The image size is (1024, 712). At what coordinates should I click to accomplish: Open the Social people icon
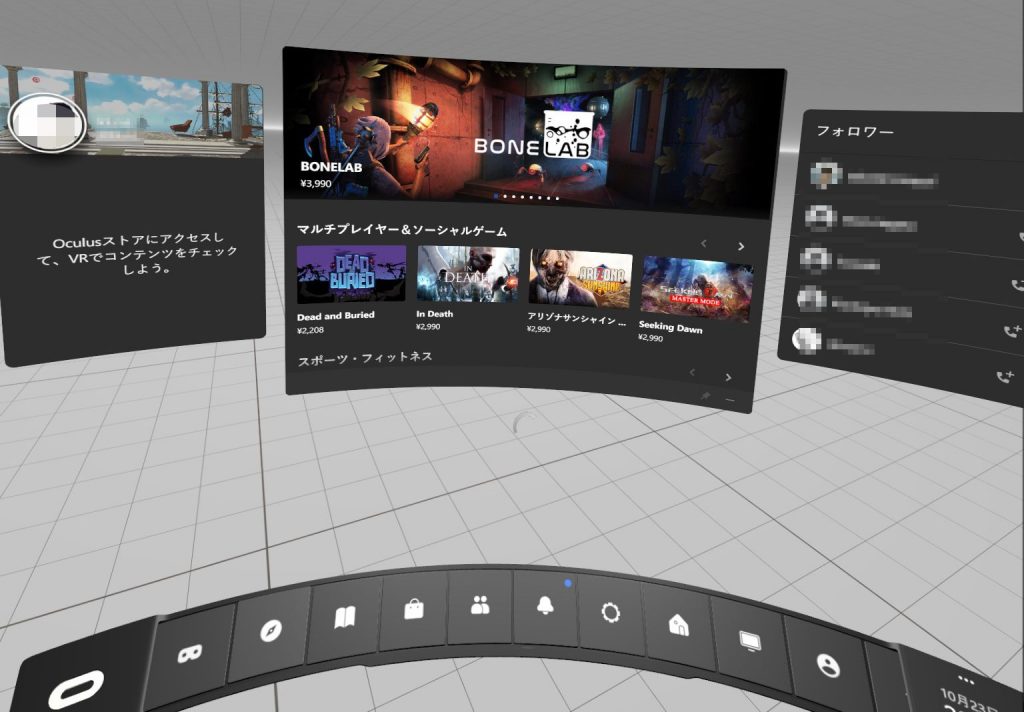479,606
